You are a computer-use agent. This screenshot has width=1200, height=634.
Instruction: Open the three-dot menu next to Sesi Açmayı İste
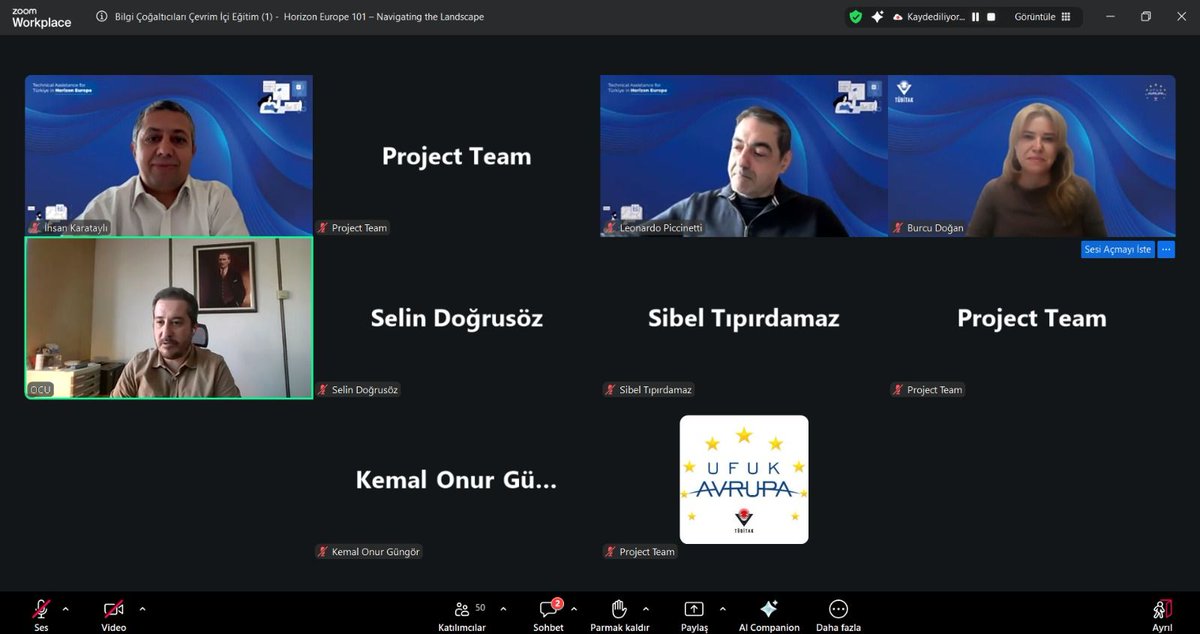[1166, 249]
